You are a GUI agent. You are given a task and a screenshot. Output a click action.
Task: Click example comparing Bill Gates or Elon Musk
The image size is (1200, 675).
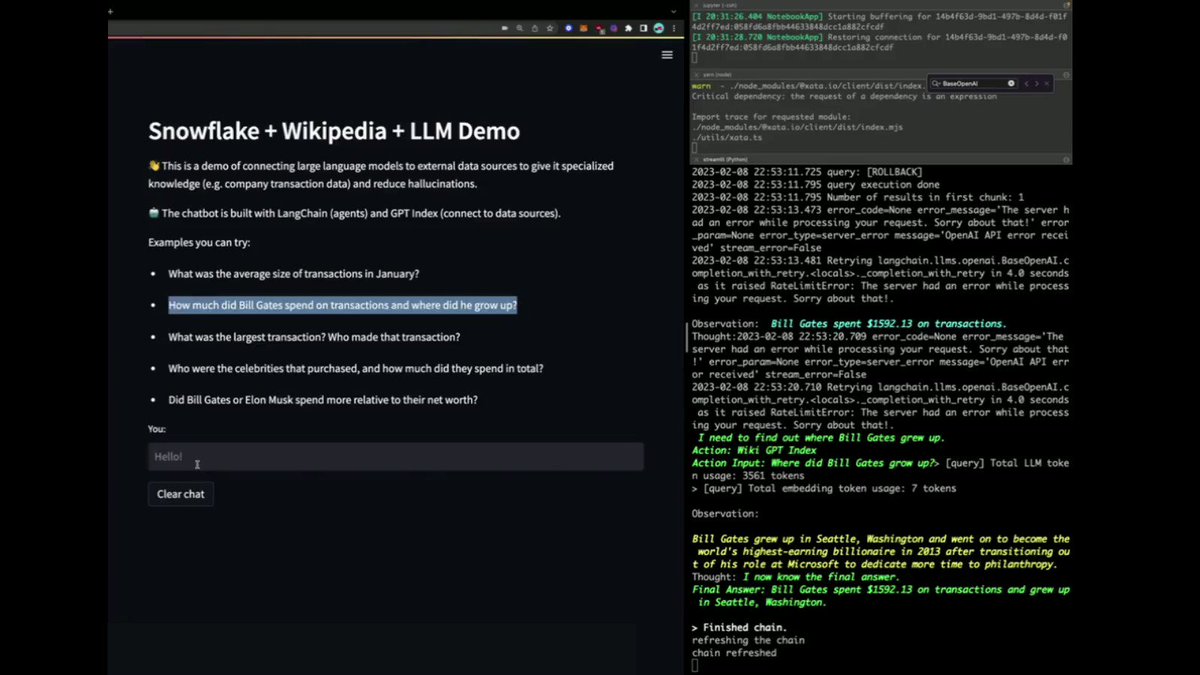pyautogui.click(x=323, y=400)
